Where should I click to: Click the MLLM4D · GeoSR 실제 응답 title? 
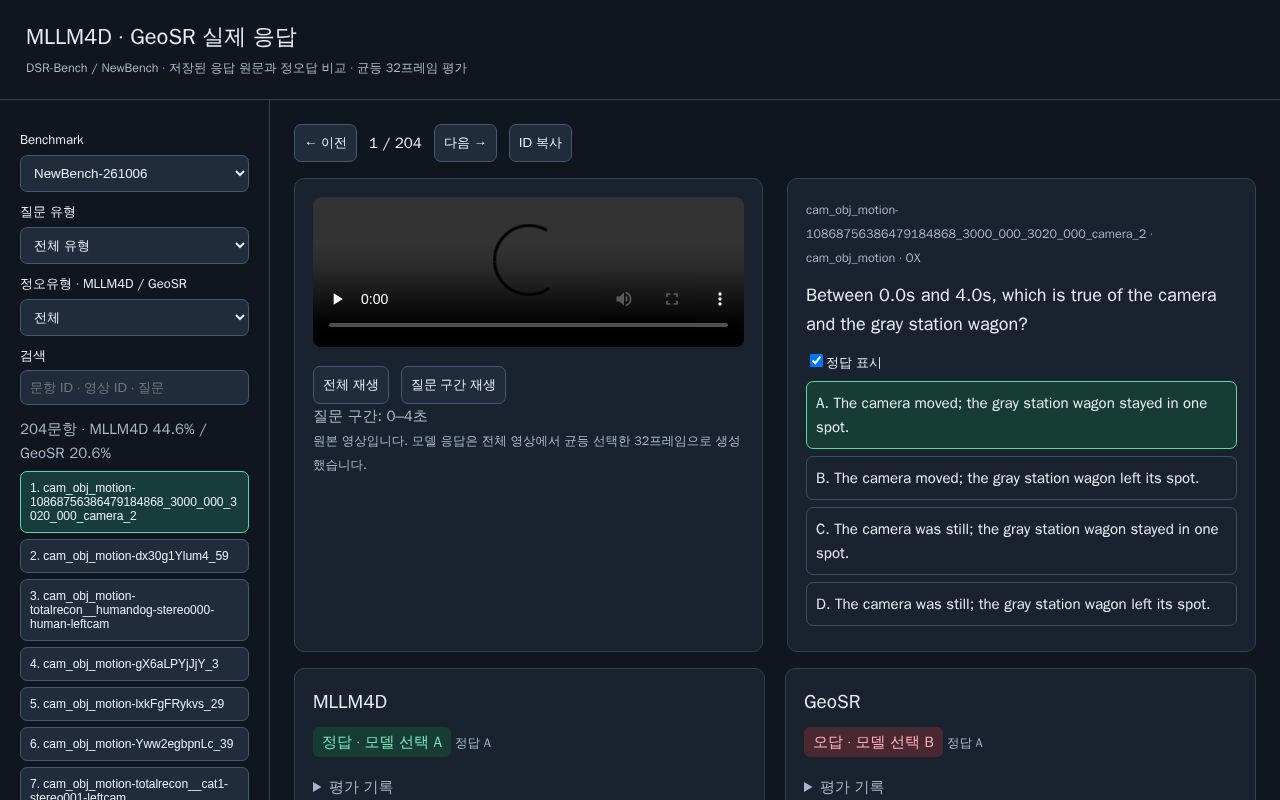[x=161, y=37]
